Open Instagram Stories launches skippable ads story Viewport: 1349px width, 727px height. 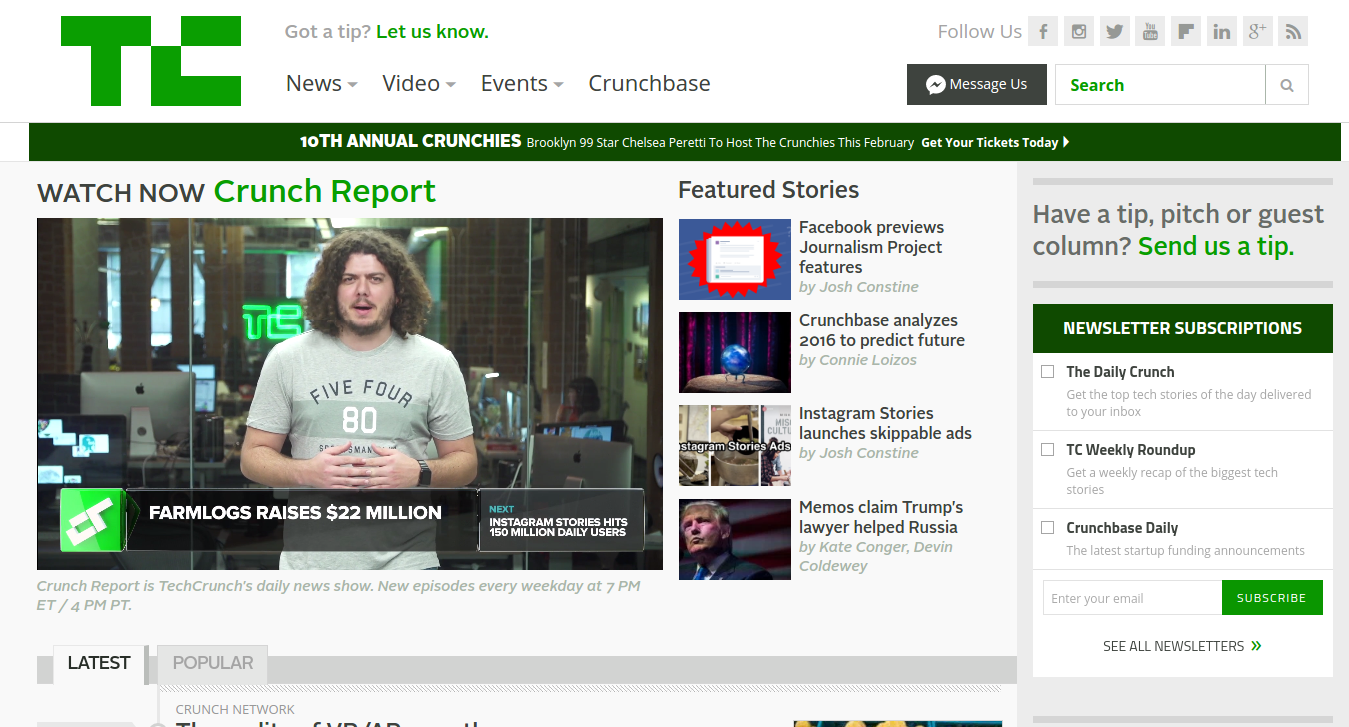click(885, 423)
